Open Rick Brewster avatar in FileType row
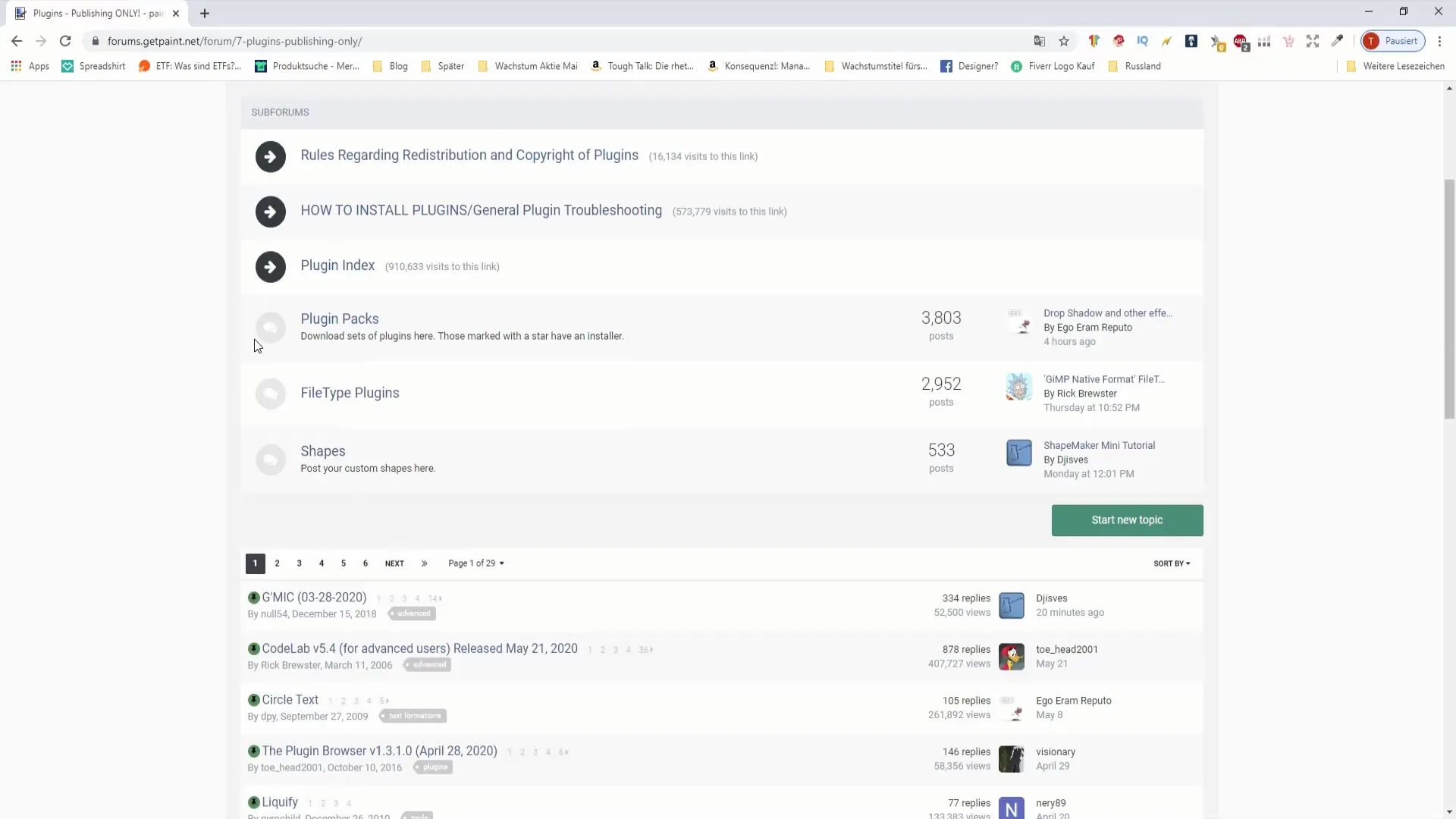 pyautogui.click(x=1018, y=387)
